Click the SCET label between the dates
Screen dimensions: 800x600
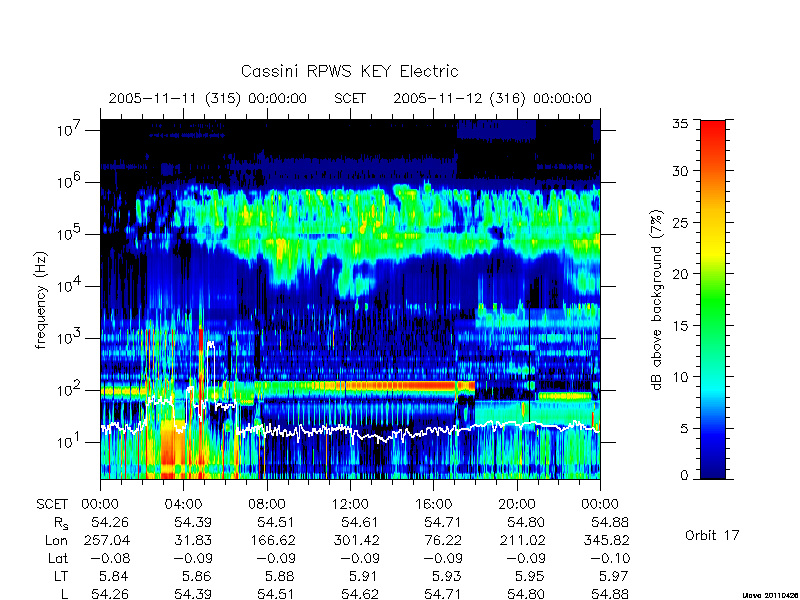coord(350,98)
